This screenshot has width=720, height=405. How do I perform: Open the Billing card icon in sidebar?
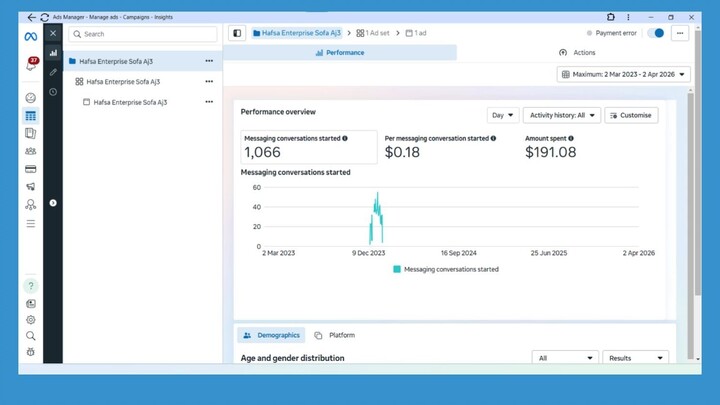coord(31,169)
